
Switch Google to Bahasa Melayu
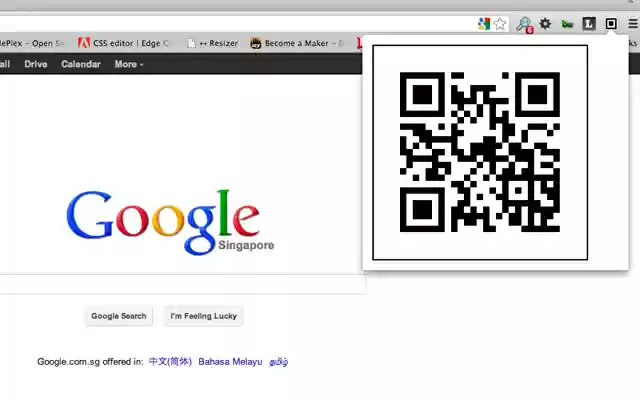click(x=230, y=362)
